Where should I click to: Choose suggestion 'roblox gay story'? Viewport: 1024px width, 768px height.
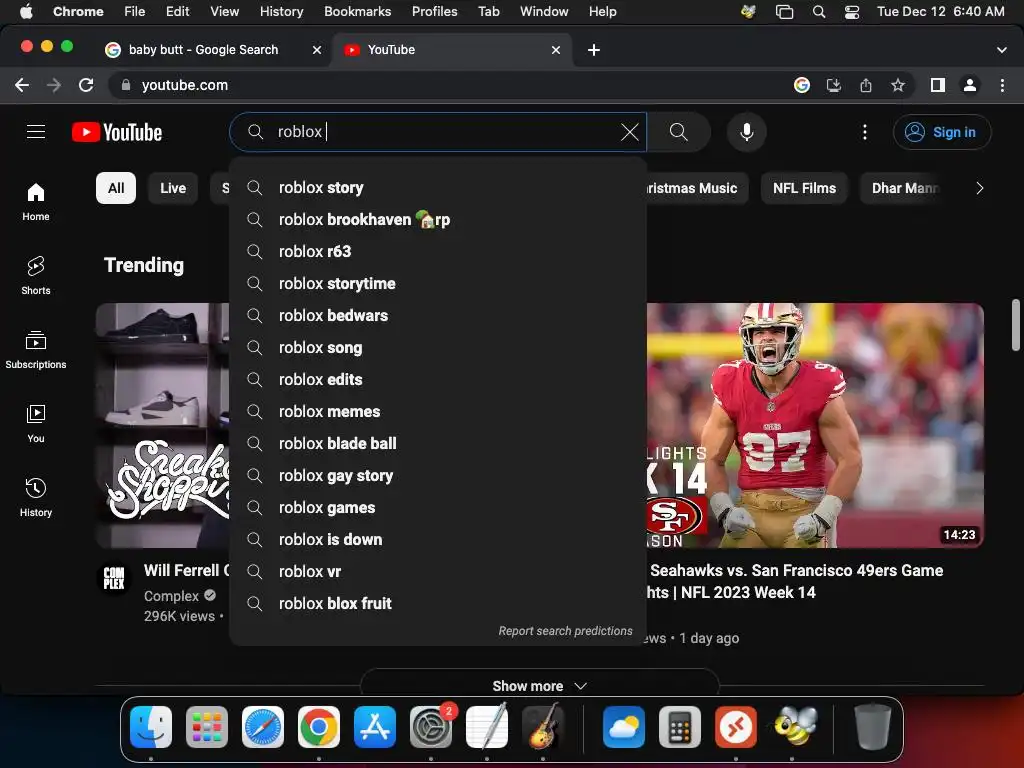coord(438,475)
